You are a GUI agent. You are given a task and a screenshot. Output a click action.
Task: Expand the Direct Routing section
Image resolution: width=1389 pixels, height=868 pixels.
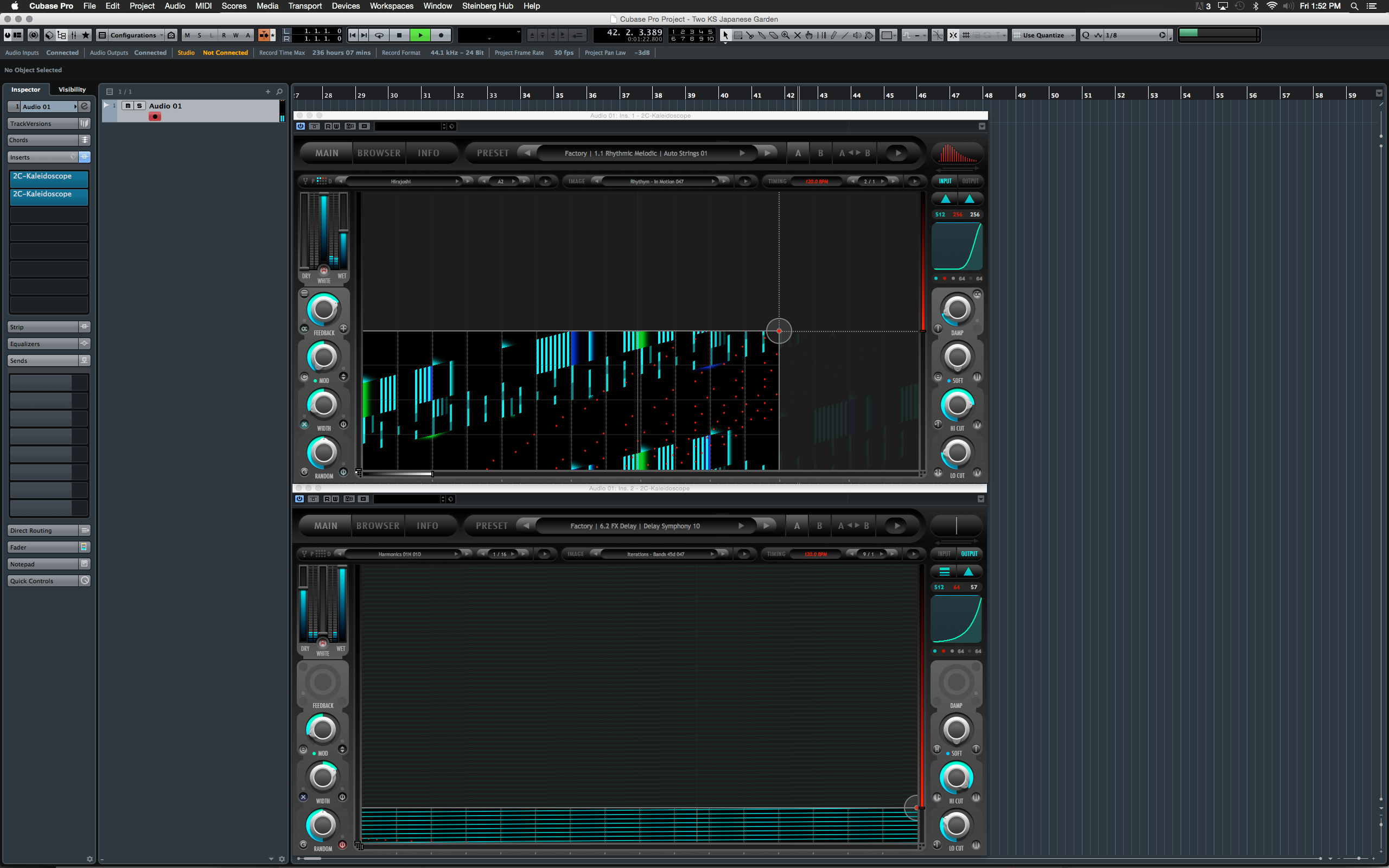coord(43,531)
